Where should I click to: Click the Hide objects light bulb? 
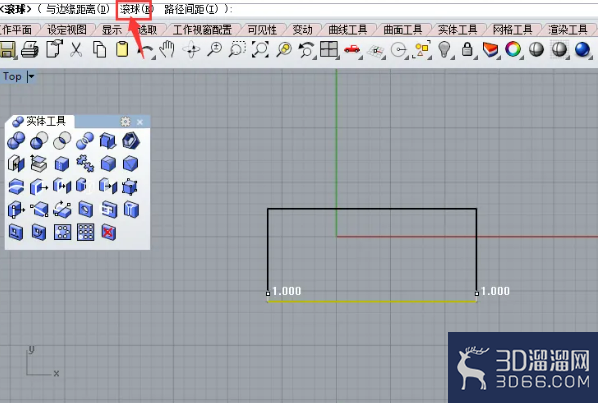444,50
